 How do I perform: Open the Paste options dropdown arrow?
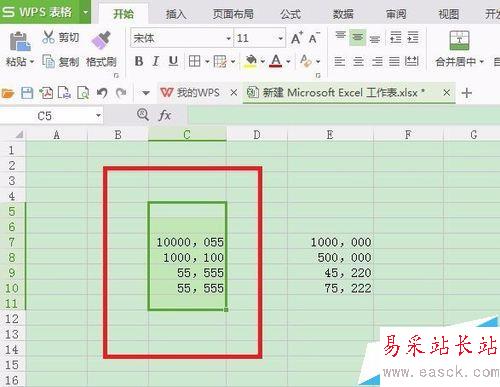(32, 62)
